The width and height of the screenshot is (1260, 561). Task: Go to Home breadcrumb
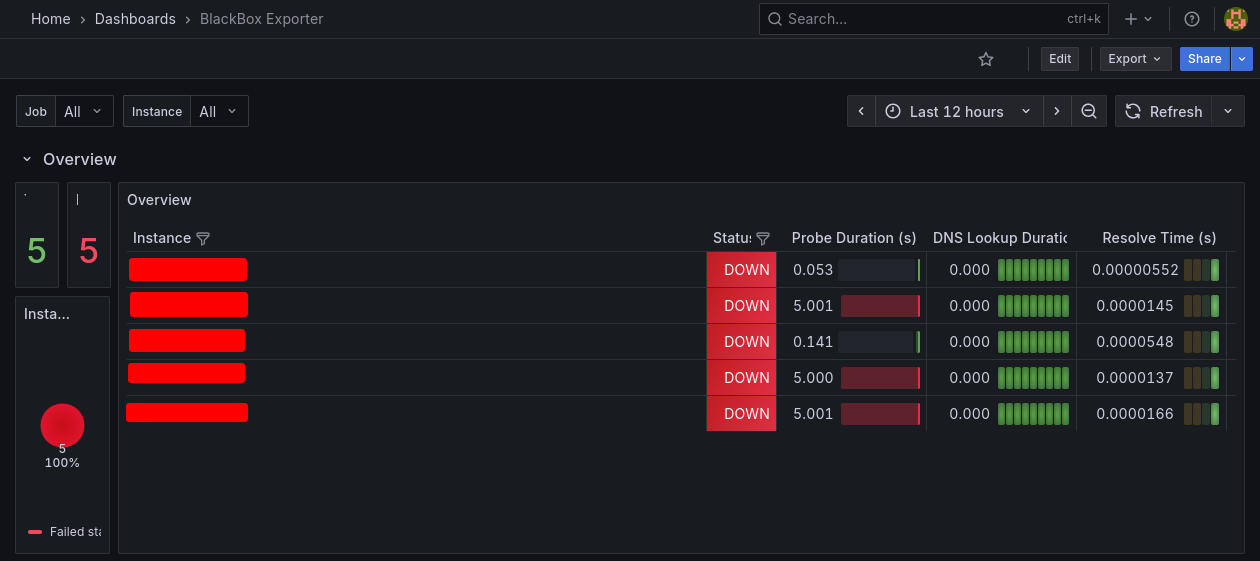[x=50, y=19]
